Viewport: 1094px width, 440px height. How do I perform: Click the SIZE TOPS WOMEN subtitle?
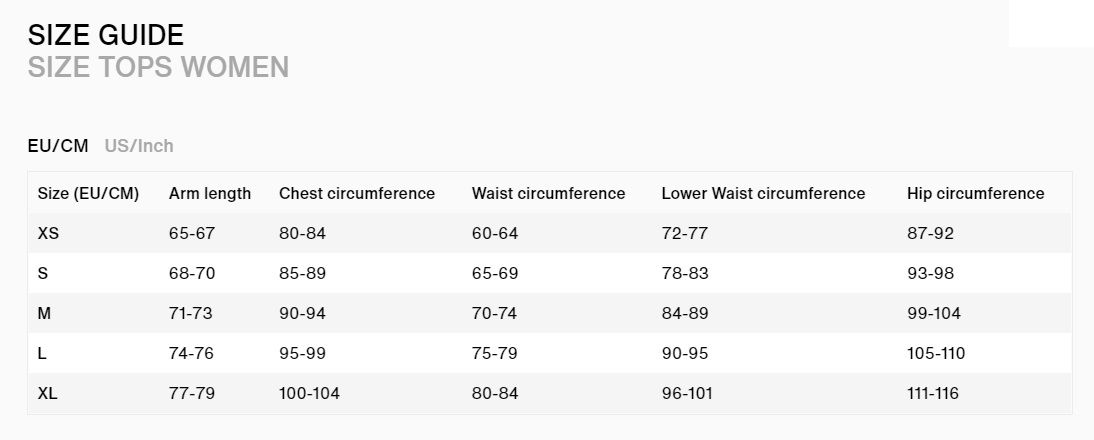158,67
